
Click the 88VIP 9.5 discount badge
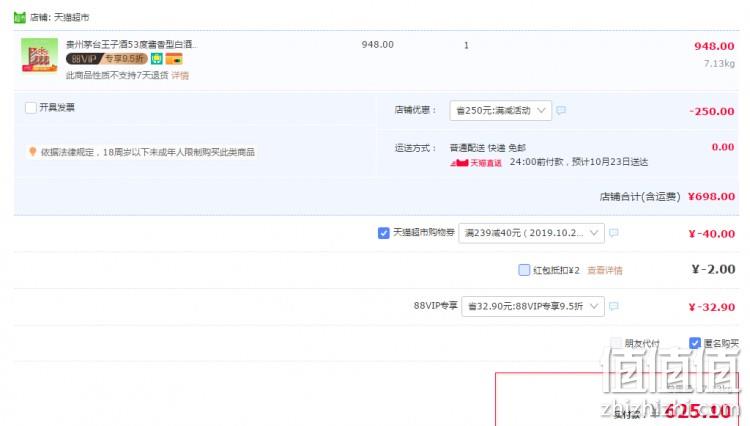tap(107, 59)
